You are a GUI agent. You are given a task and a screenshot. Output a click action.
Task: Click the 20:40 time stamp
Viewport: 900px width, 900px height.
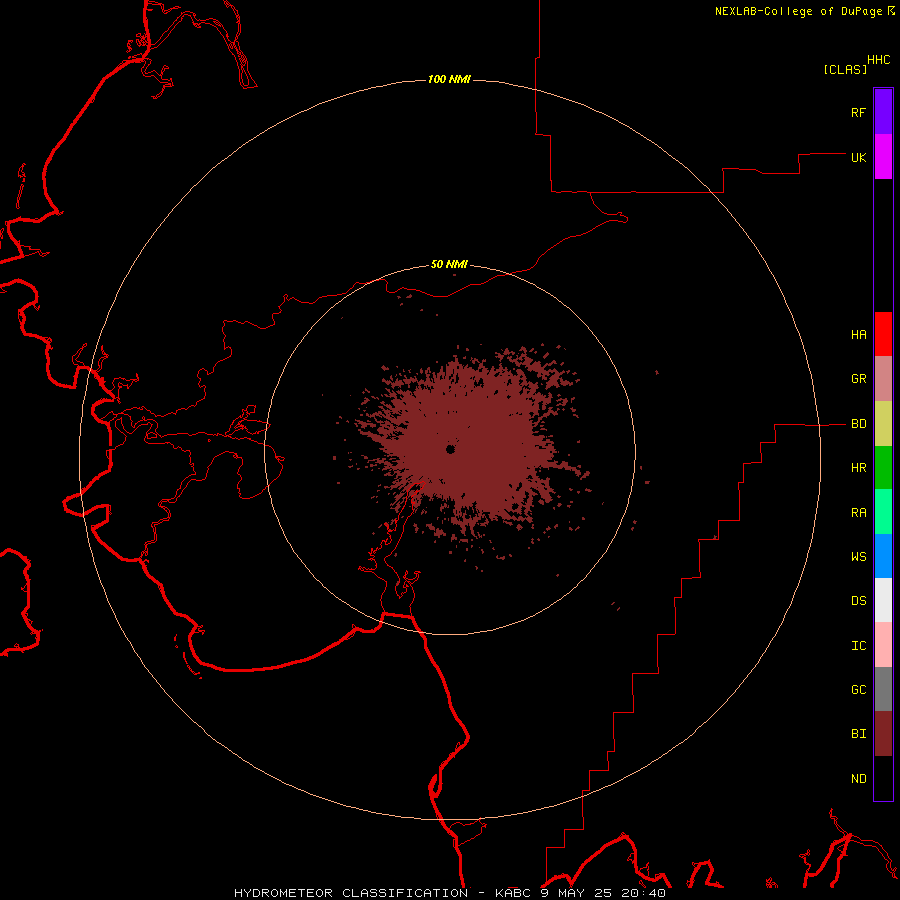click(642, 893)
